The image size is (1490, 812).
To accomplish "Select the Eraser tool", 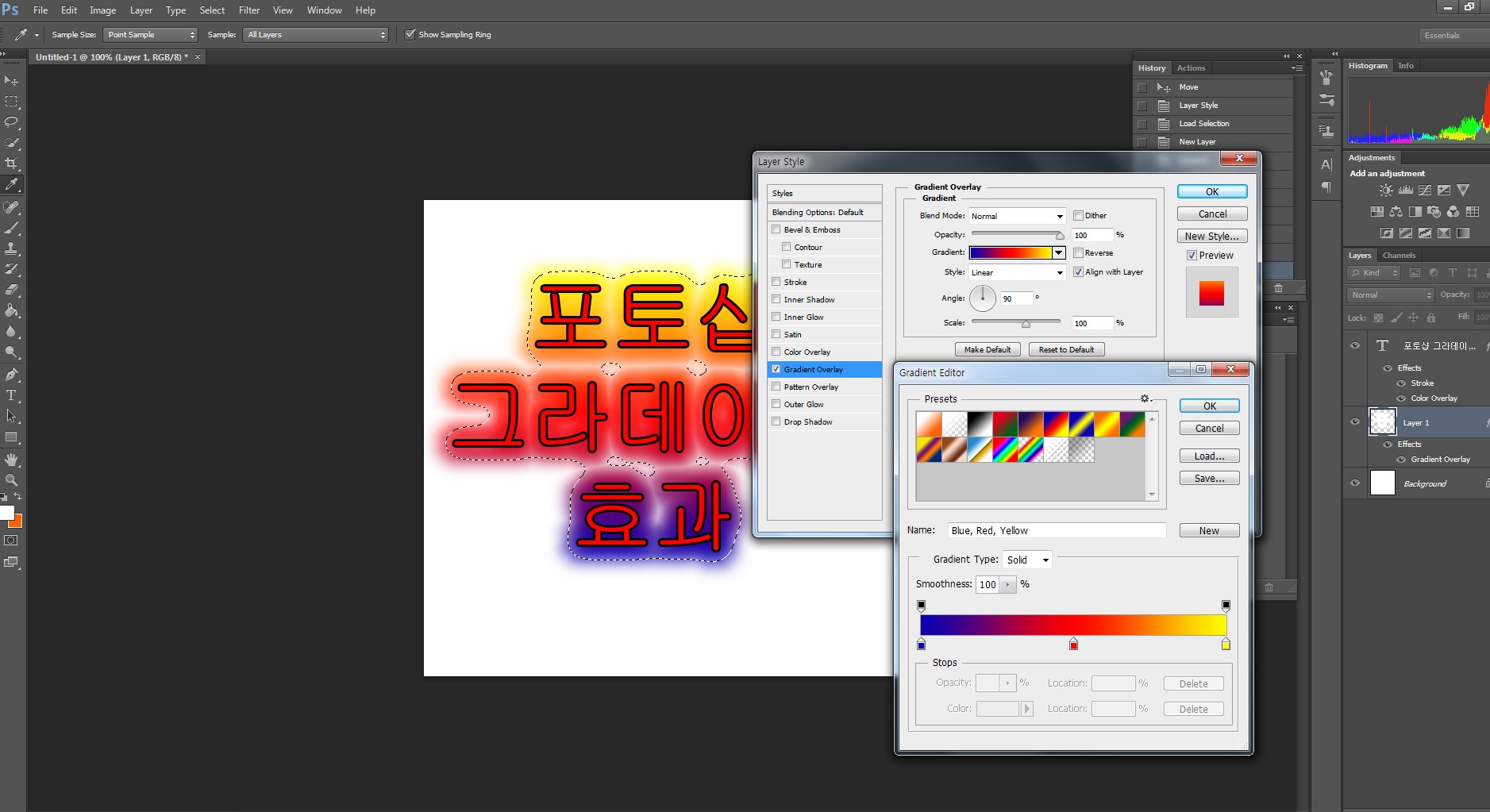I will pyautogui.click(x=11, y=290).
